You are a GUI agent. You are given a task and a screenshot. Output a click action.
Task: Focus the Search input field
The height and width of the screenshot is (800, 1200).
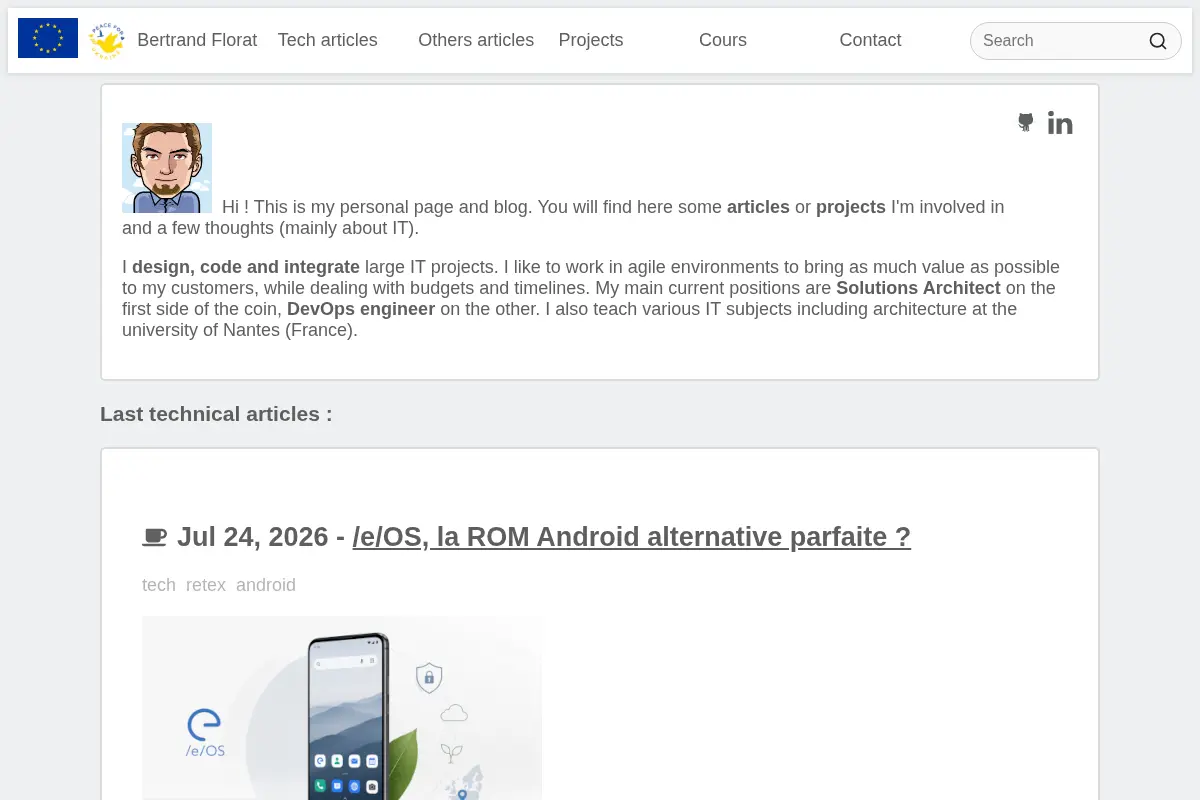(1076, 41)
